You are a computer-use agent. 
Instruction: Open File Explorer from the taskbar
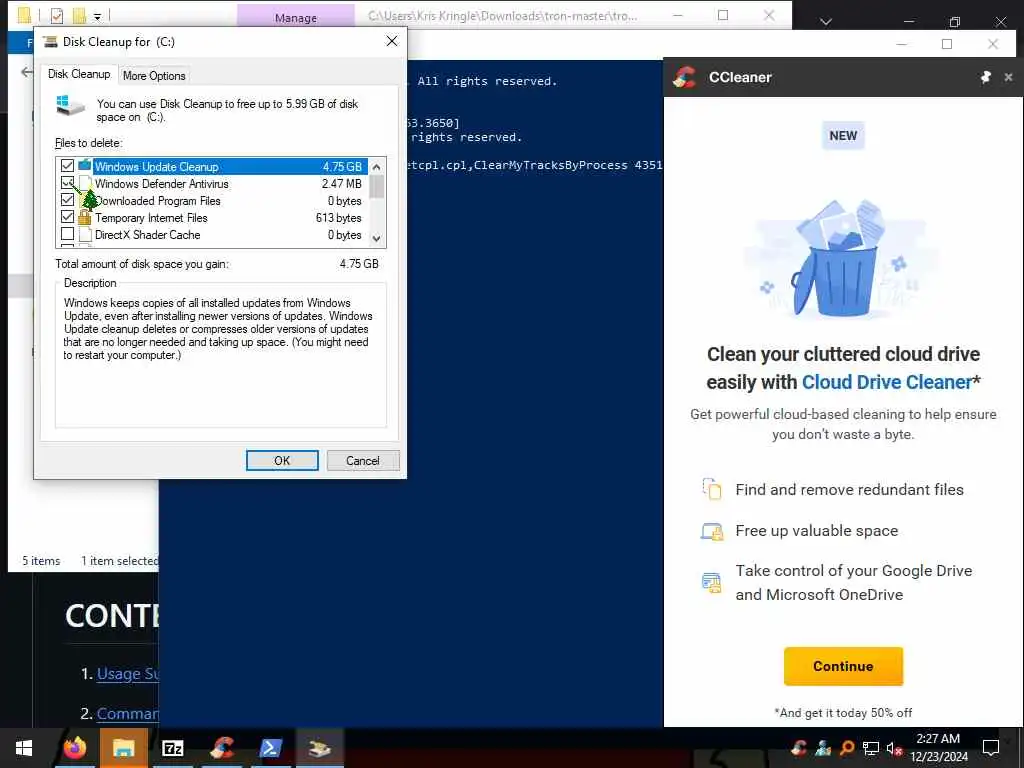pos(123,748)
